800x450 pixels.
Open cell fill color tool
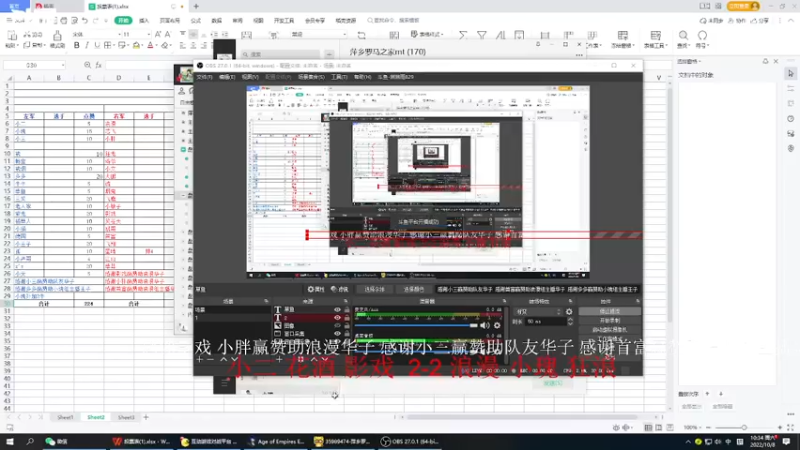click(x=136, y=45)
